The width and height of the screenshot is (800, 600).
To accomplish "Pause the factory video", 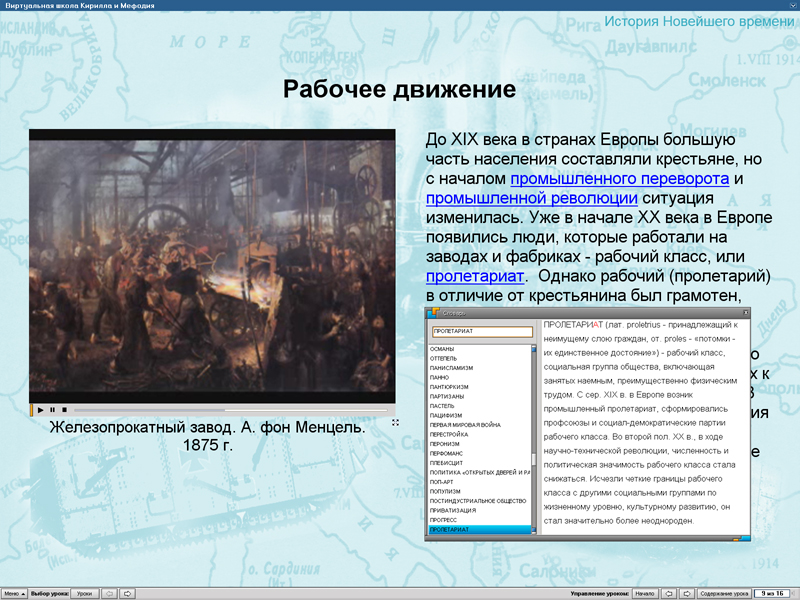I will point(52,410).
